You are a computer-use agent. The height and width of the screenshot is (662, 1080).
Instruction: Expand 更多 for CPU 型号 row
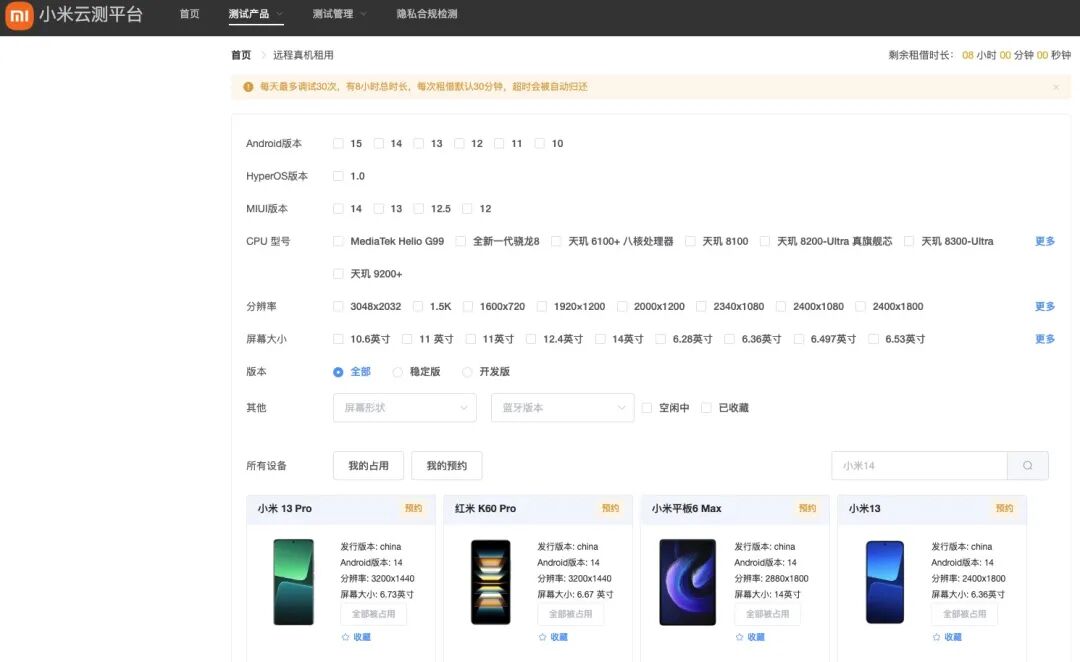1045,241
